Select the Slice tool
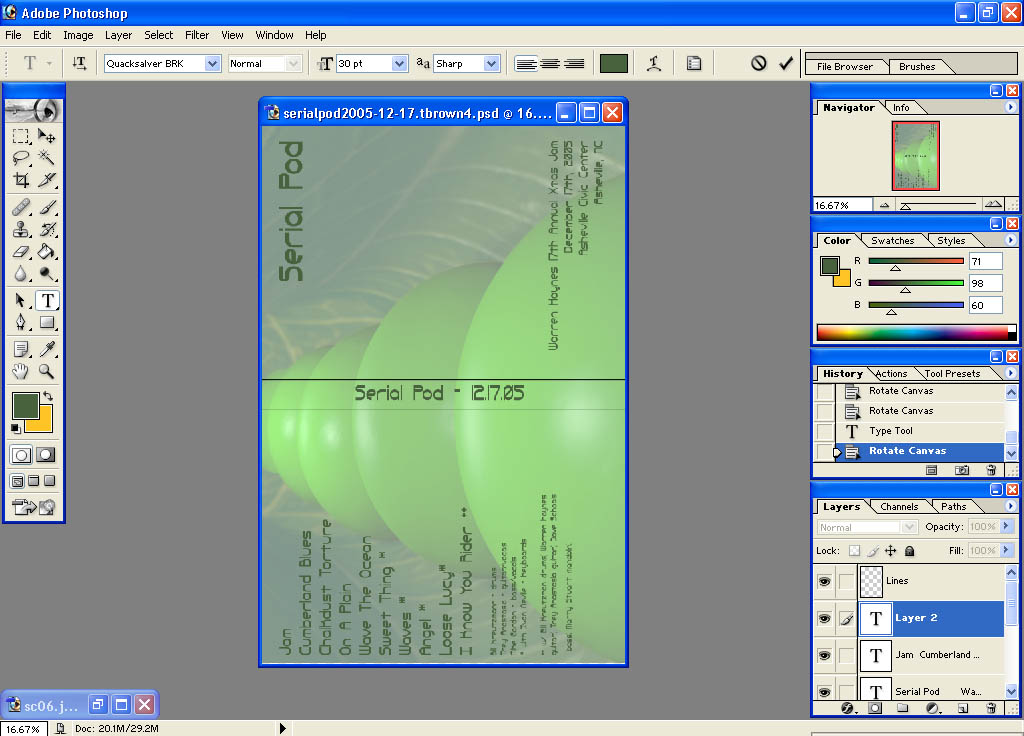Viewport: 1024px width, 736px height. point(46,180)
